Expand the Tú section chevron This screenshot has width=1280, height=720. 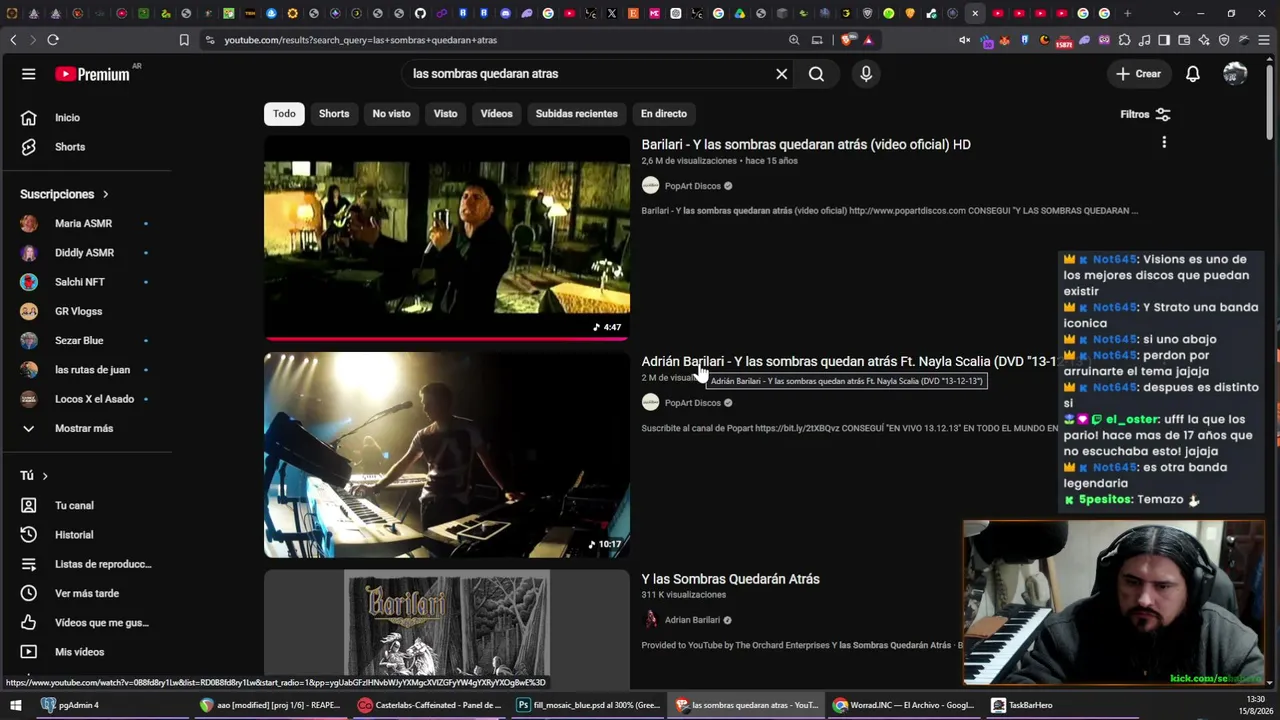coord(45,476)
